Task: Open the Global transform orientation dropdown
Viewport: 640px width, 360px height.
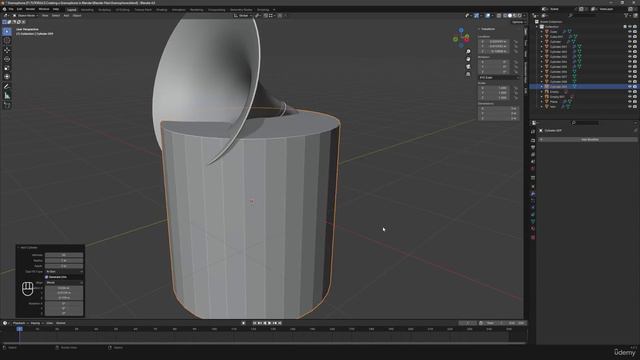Action: 242,16
